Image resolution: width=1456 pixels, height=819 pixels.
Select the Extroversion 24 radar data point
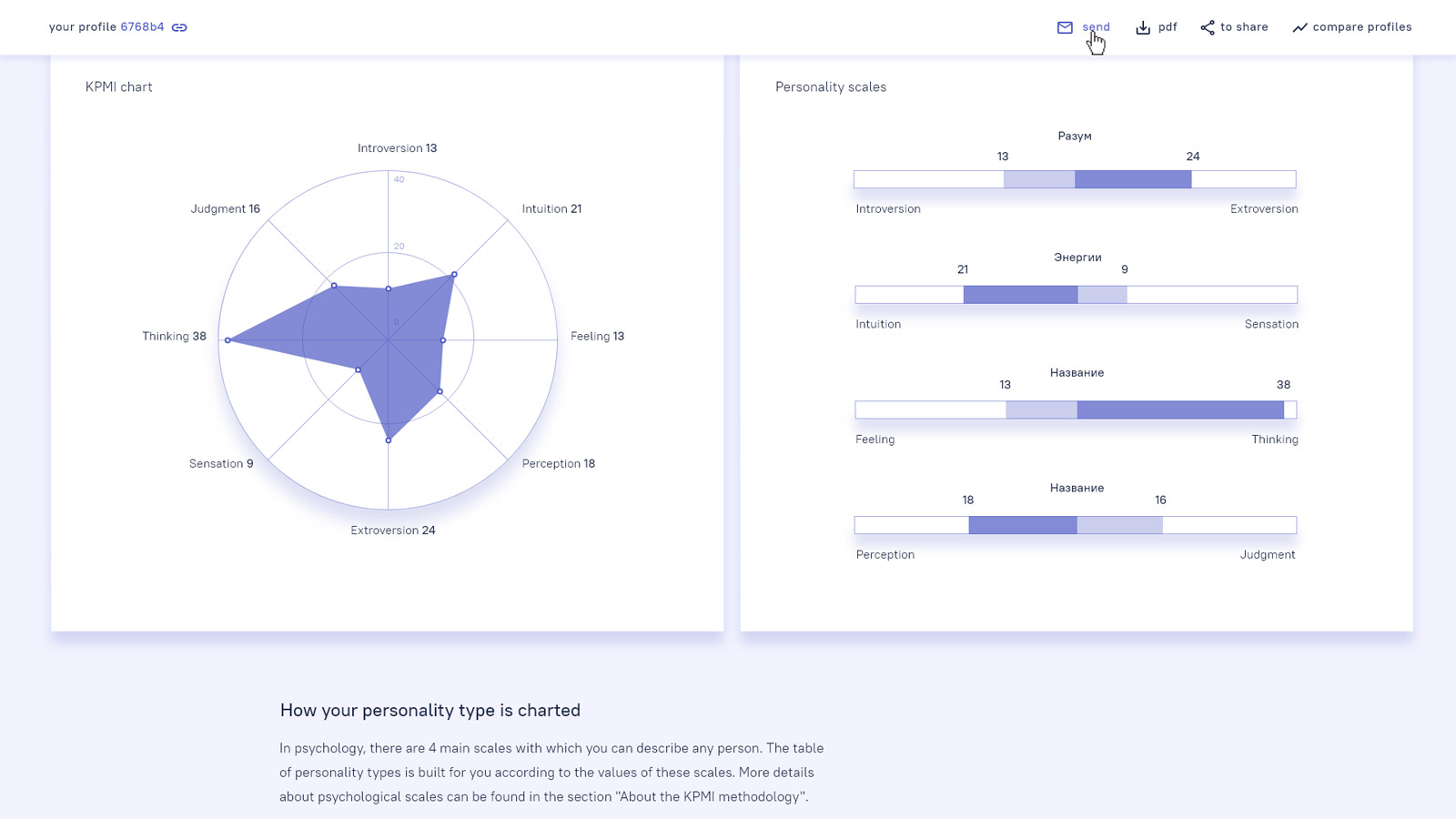389,440
